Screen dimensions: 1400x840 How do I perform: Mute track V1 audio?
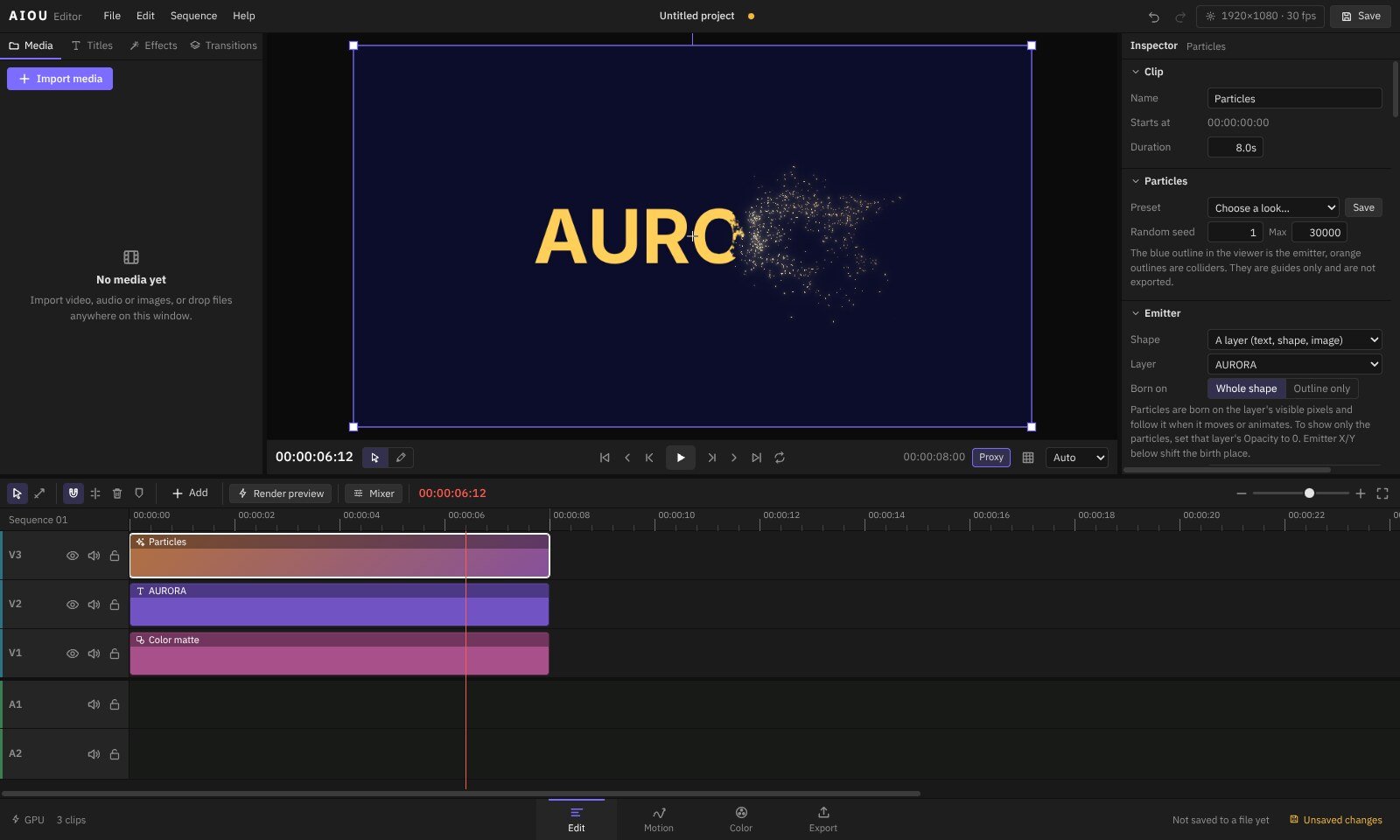pos(94,654)
